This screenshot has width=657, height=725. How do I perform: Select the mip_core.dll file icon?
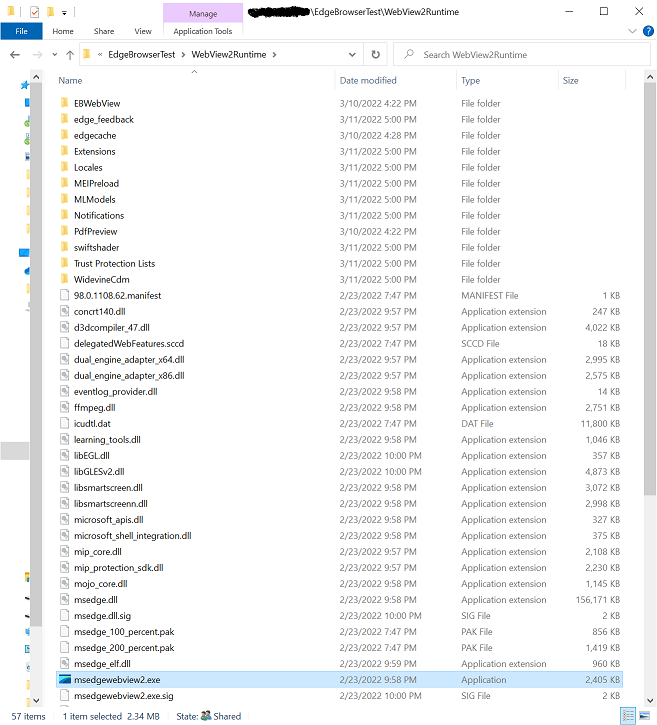[65, 552]
